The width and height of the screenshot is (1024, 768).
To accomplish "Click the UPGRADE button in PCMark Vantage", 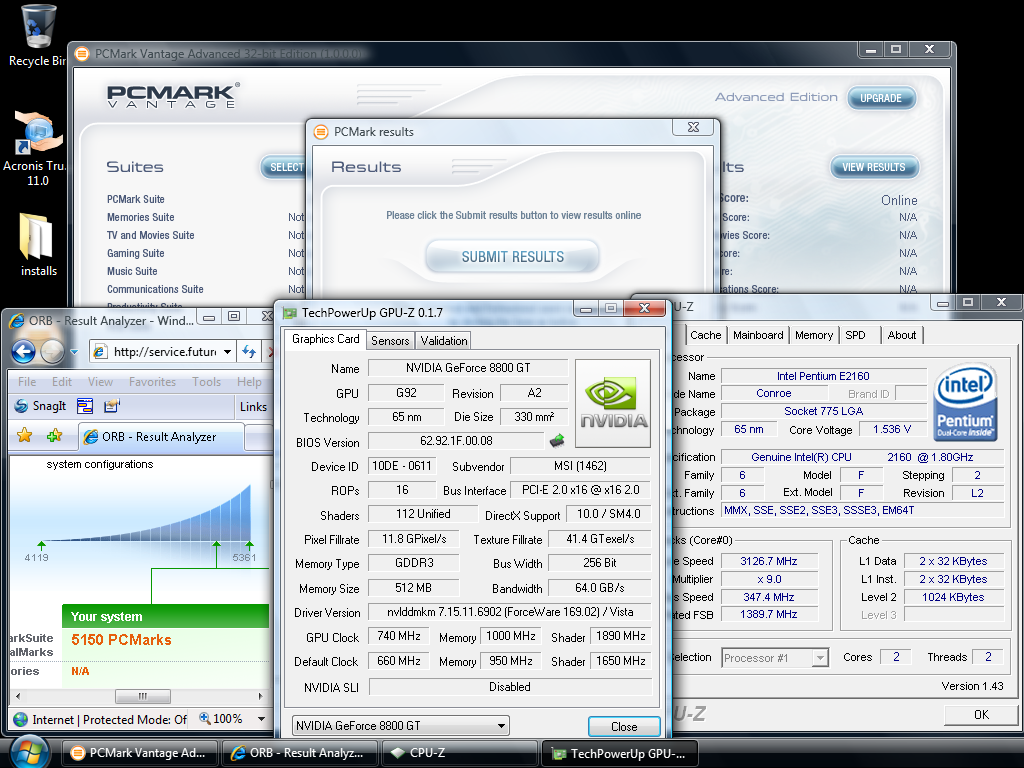I will [x=881, y=98].
